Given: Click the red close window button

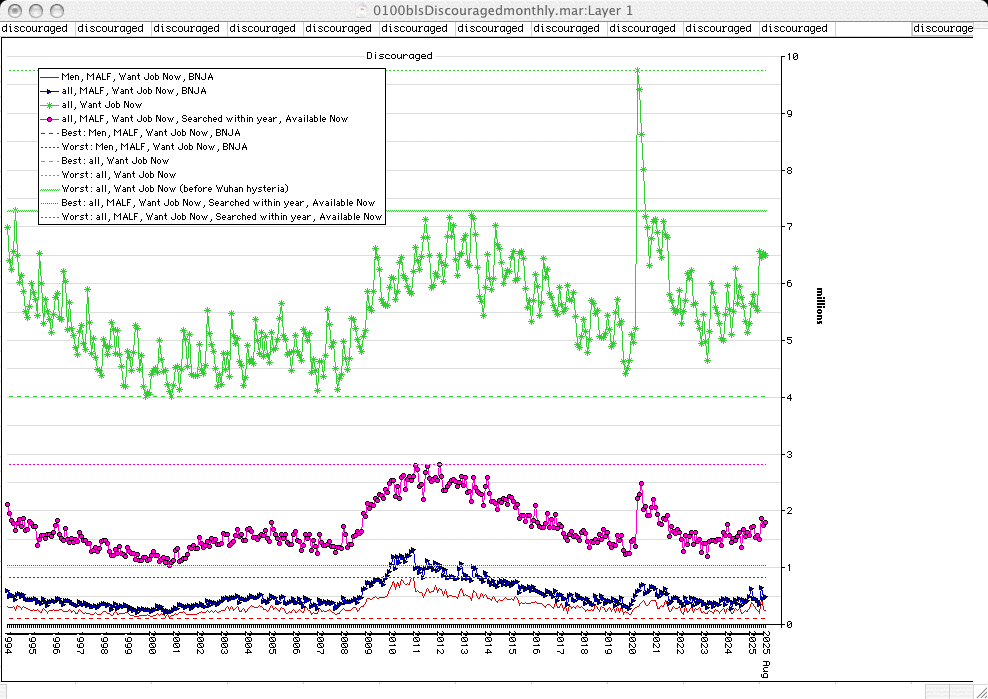Looking at the screenshot, I should [x=13, y=10].
